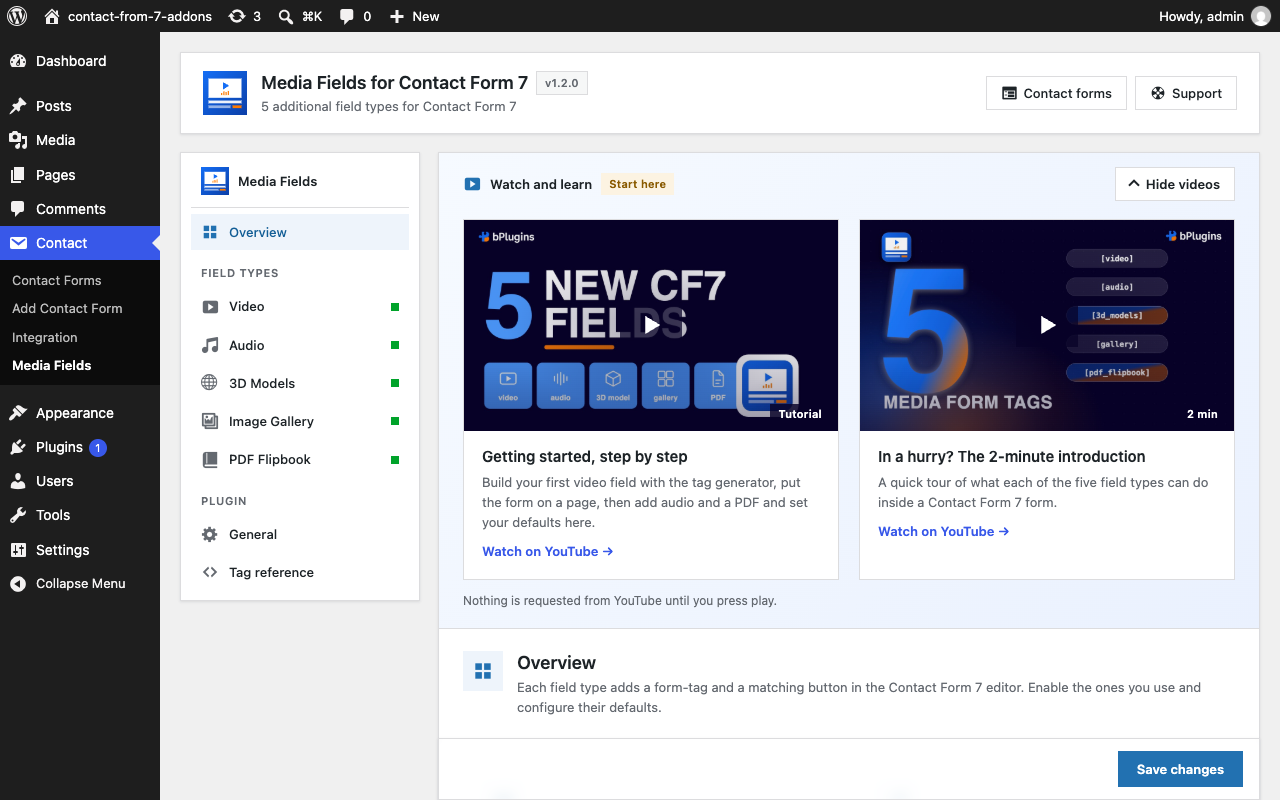This screenshot has height=800, width=1280.
Task: Click the green status dot beside Audio
Action: click(395, 345)
